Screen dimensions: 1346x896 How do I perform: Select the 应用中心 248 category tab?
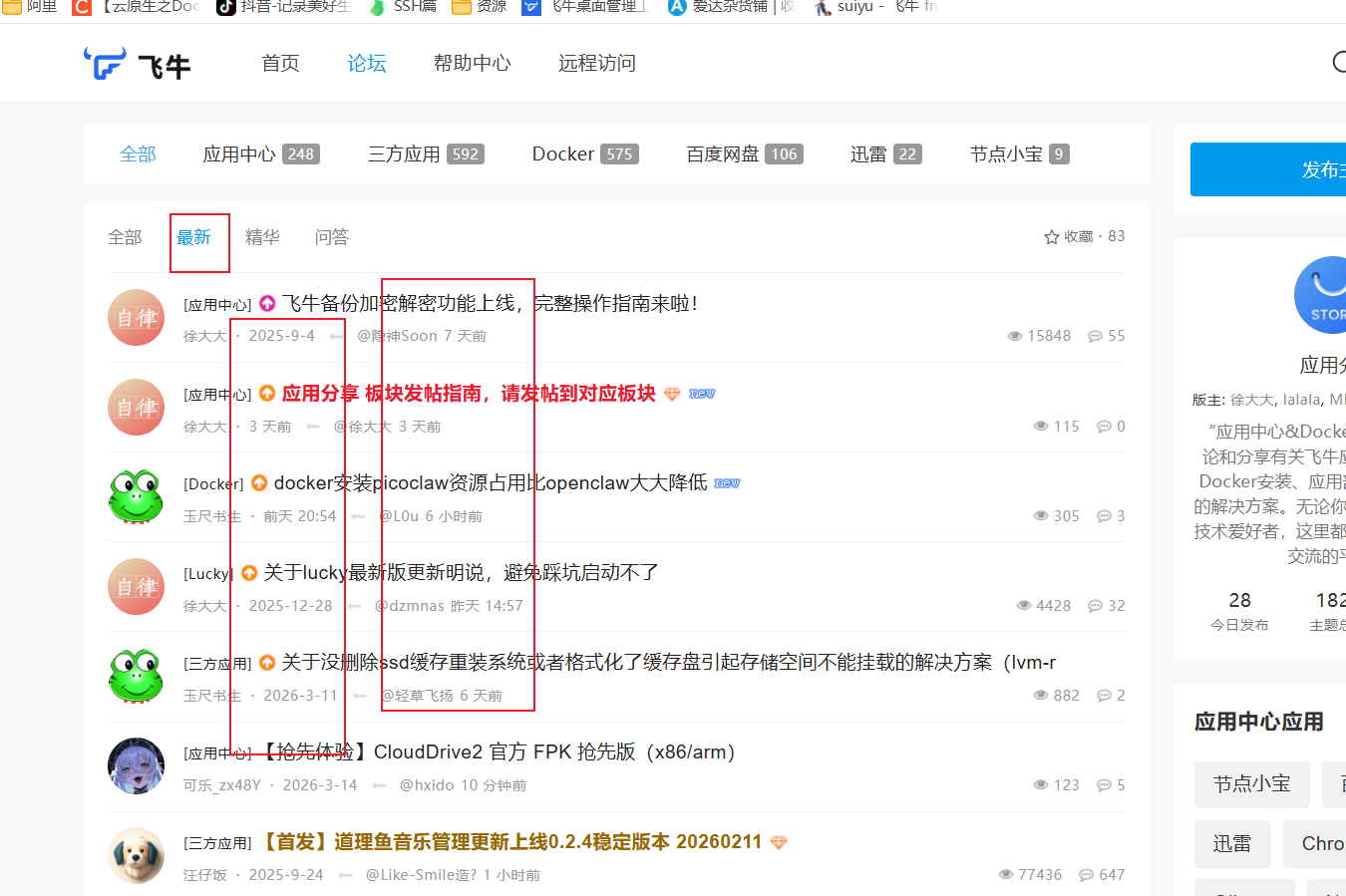pyautogui.click(x=261, y=154)
